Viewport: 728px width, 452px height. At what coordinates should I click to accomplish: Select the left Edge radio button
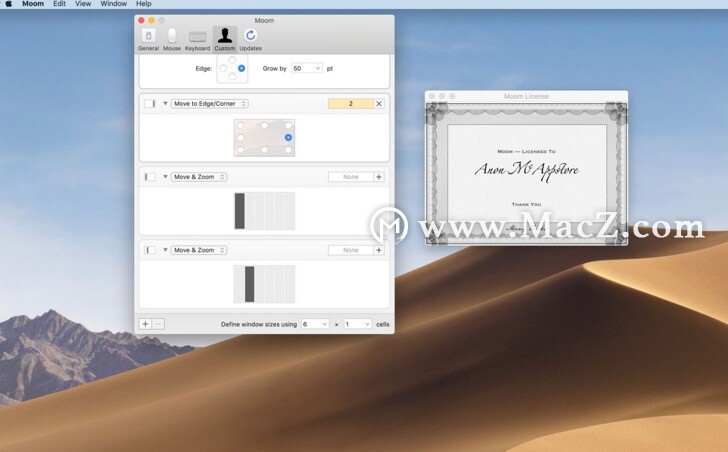(x=223, y=68)
